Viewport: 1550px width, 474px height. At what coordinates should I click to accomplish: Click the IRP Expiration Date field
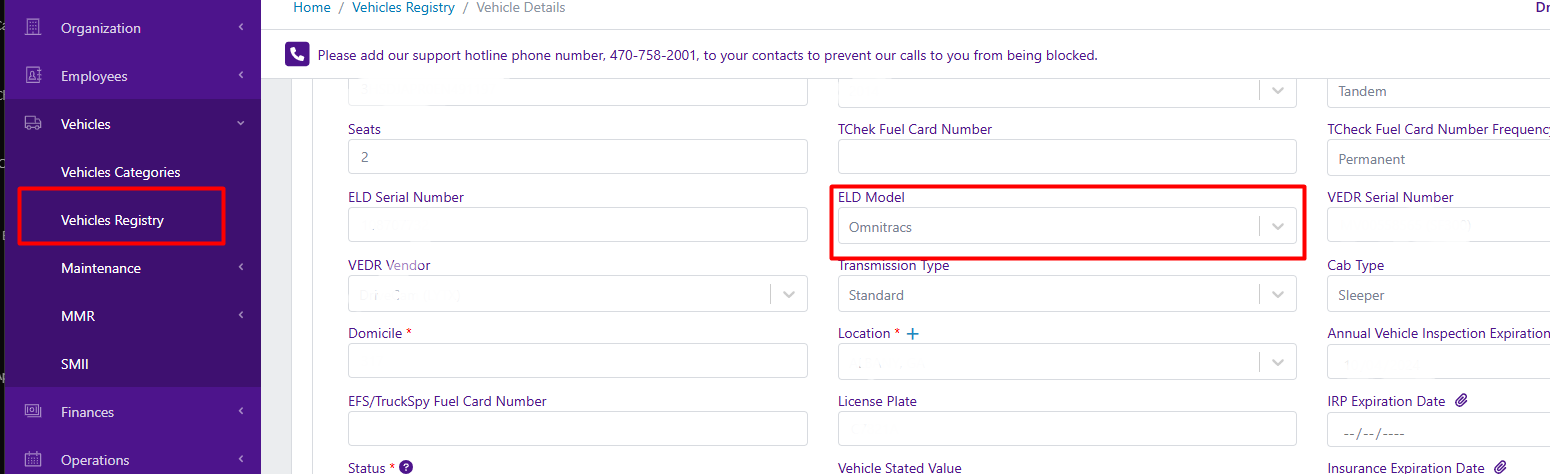click(x=1438, y=431)
